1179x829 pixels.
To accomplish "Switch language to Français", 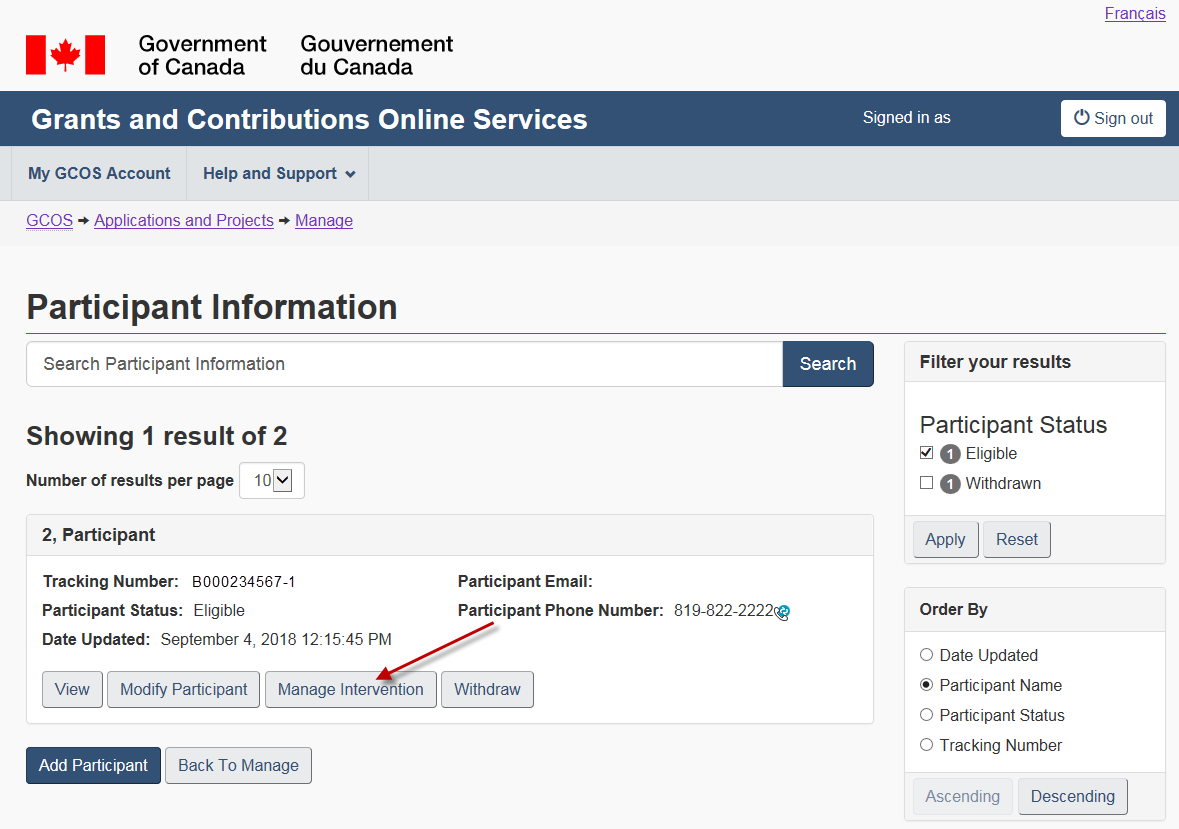I will point(1134,14).
